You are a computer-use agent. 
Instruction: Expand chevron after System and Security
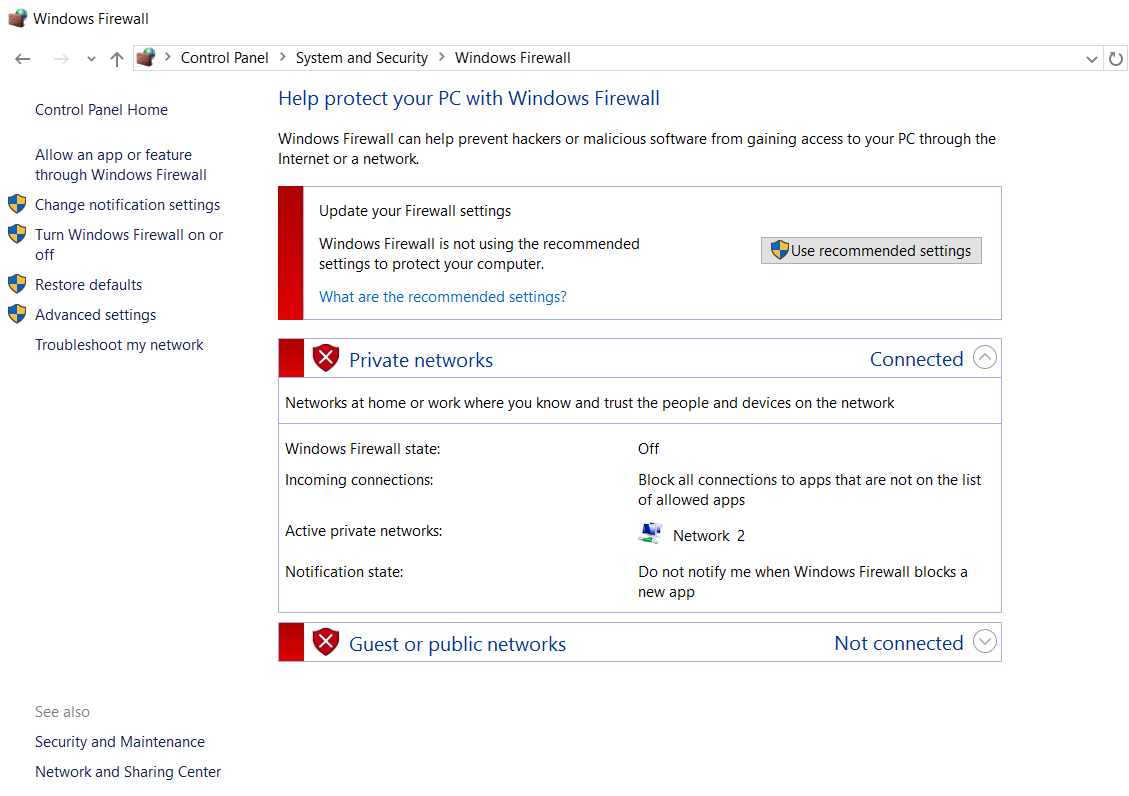pyautogui.click(x=441, y=58)
